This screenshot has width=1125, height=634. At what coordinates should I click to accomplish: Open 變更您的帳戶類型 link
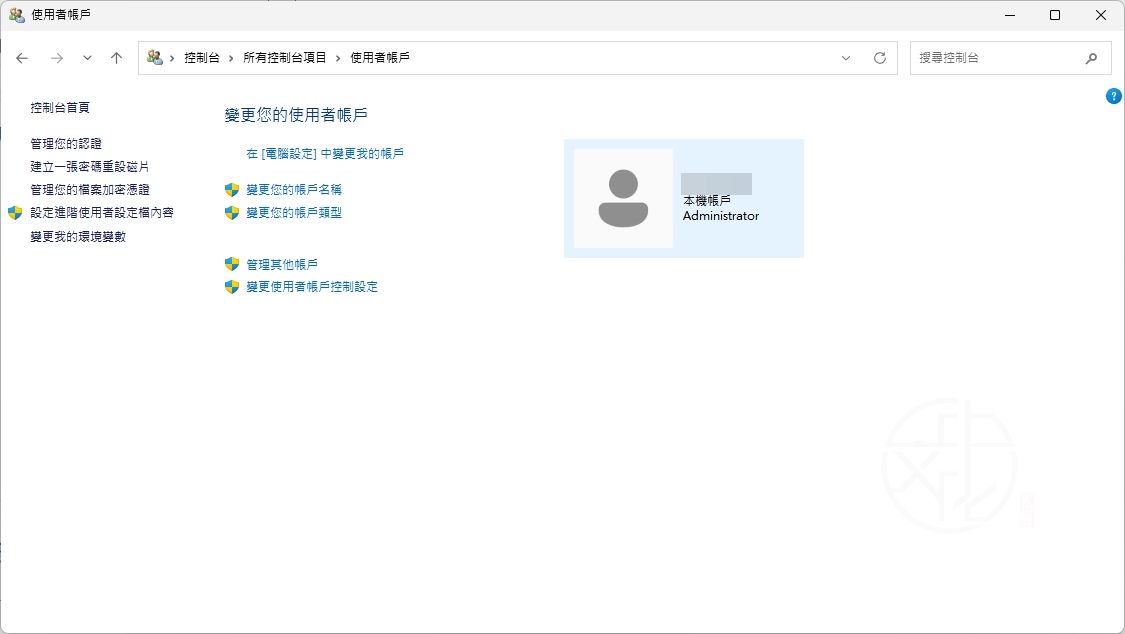tap(294, 212)
